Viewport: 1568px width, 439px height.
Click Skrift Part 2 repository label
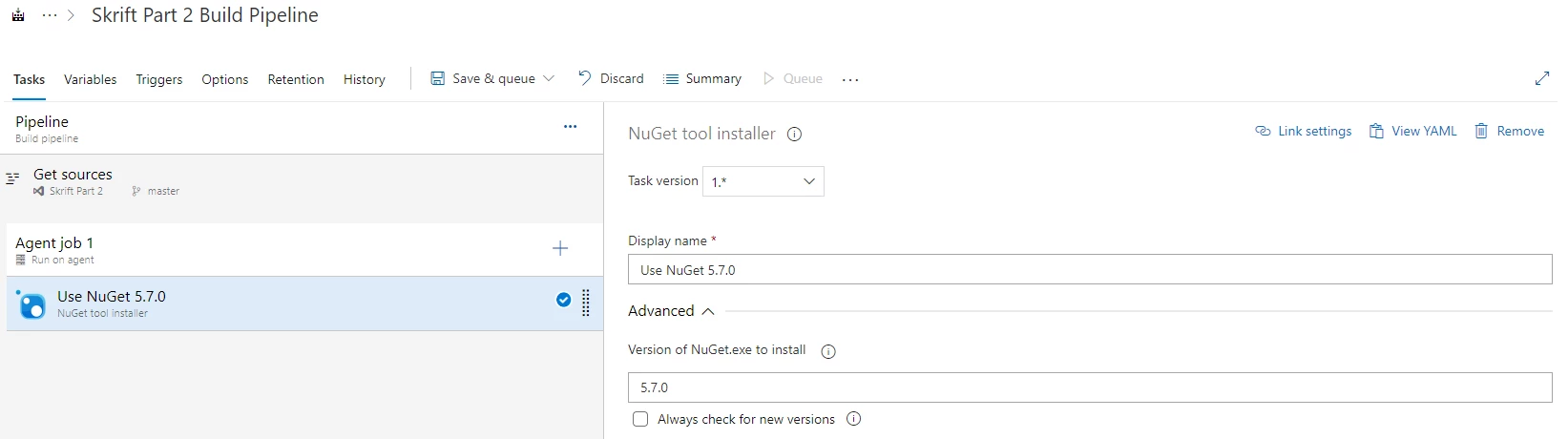(76, 191)
